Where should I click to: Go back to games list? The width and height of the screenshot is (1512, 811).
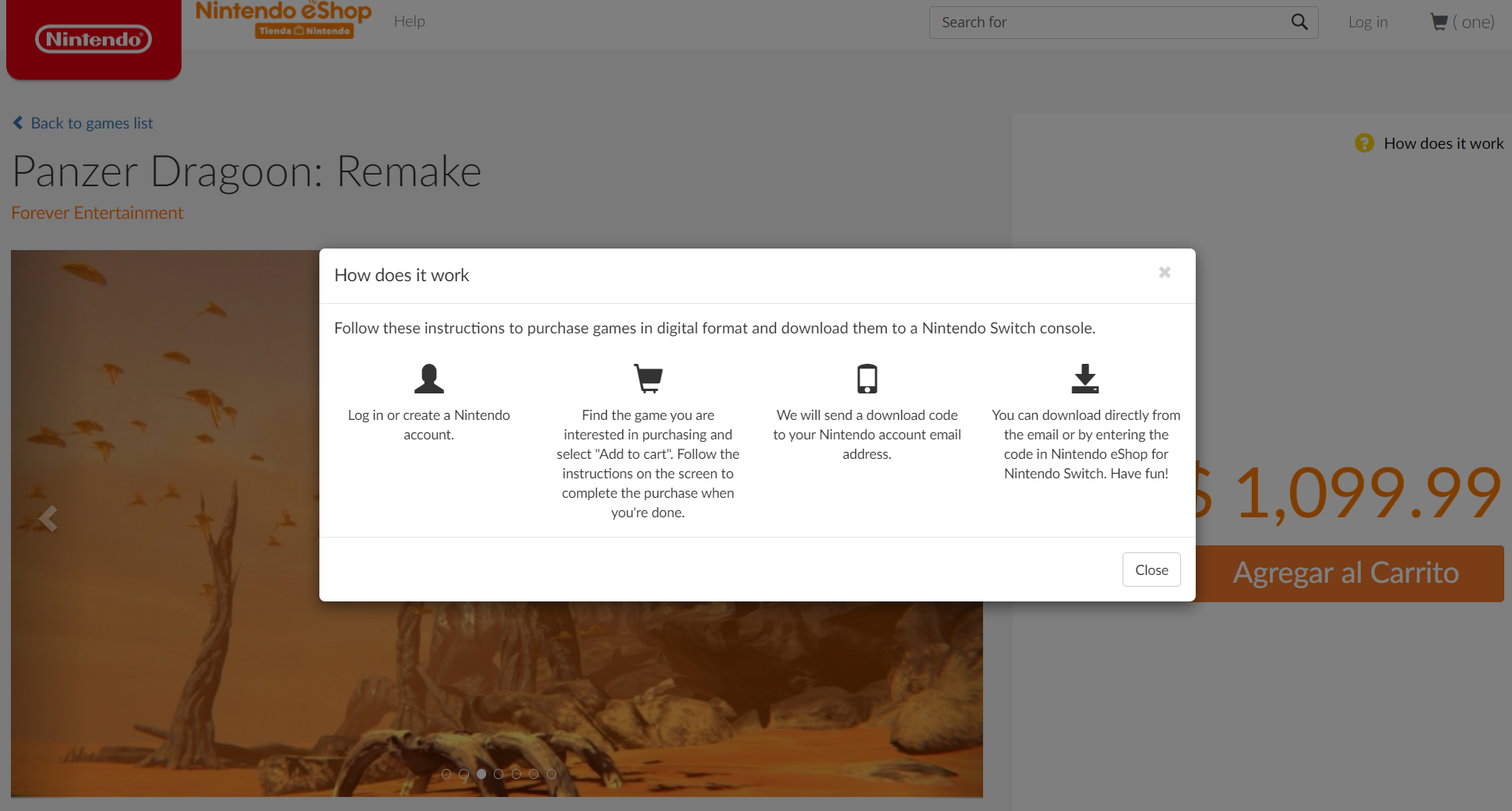(92, 123)
